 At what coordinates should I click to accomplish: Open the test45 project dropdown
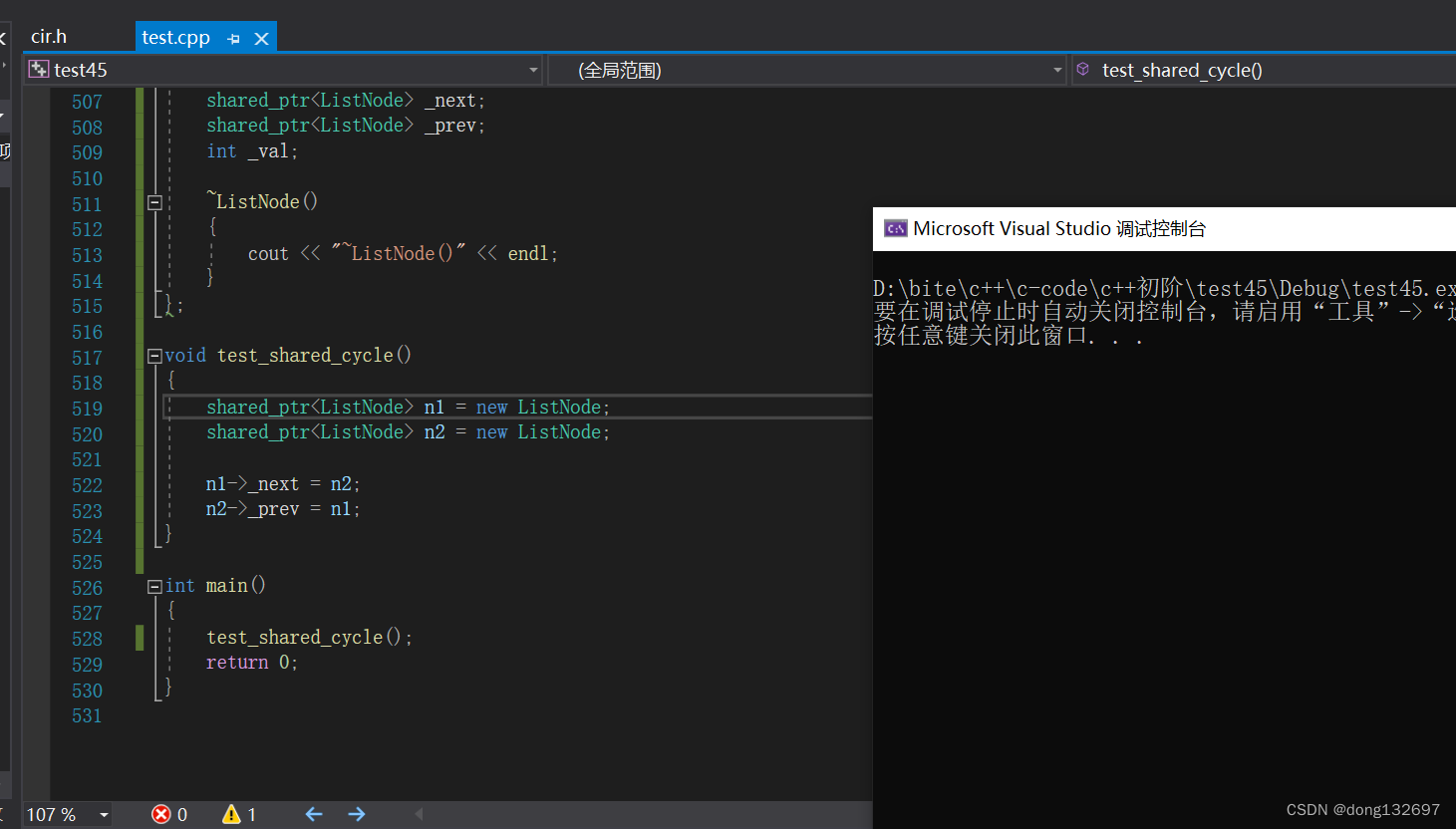click(x=533, y=70)
